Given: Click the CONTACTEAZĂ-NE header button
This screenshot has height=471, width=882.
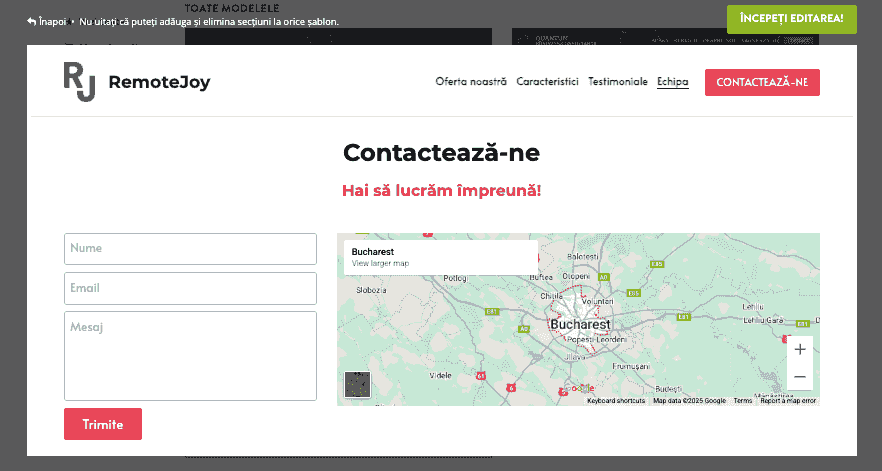Looking at the screenshot, I should pyautogui.click(x=762, y=82).
